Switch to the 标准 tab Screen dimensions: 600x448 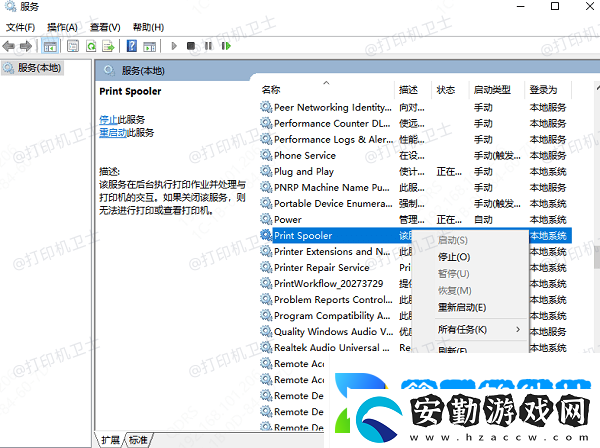click(138, 440)
